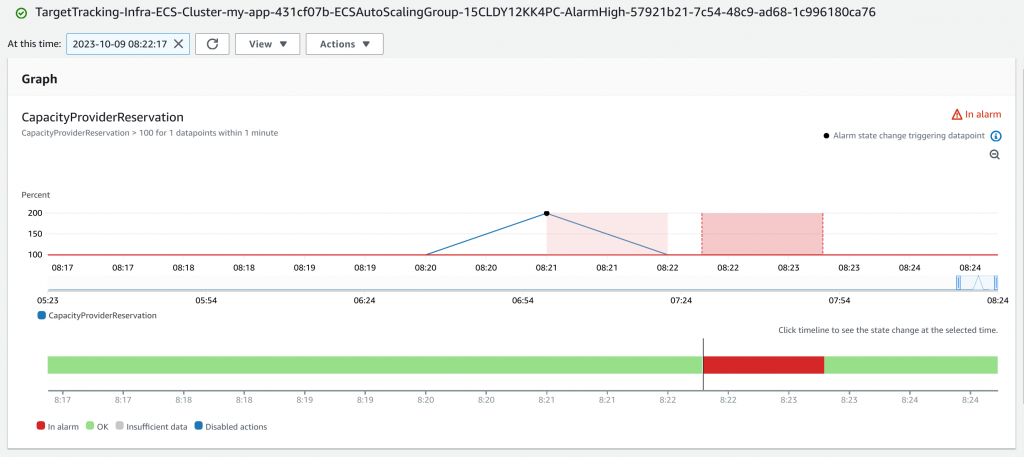Click the info icon beside triggering datapoint

click(996, 136)
